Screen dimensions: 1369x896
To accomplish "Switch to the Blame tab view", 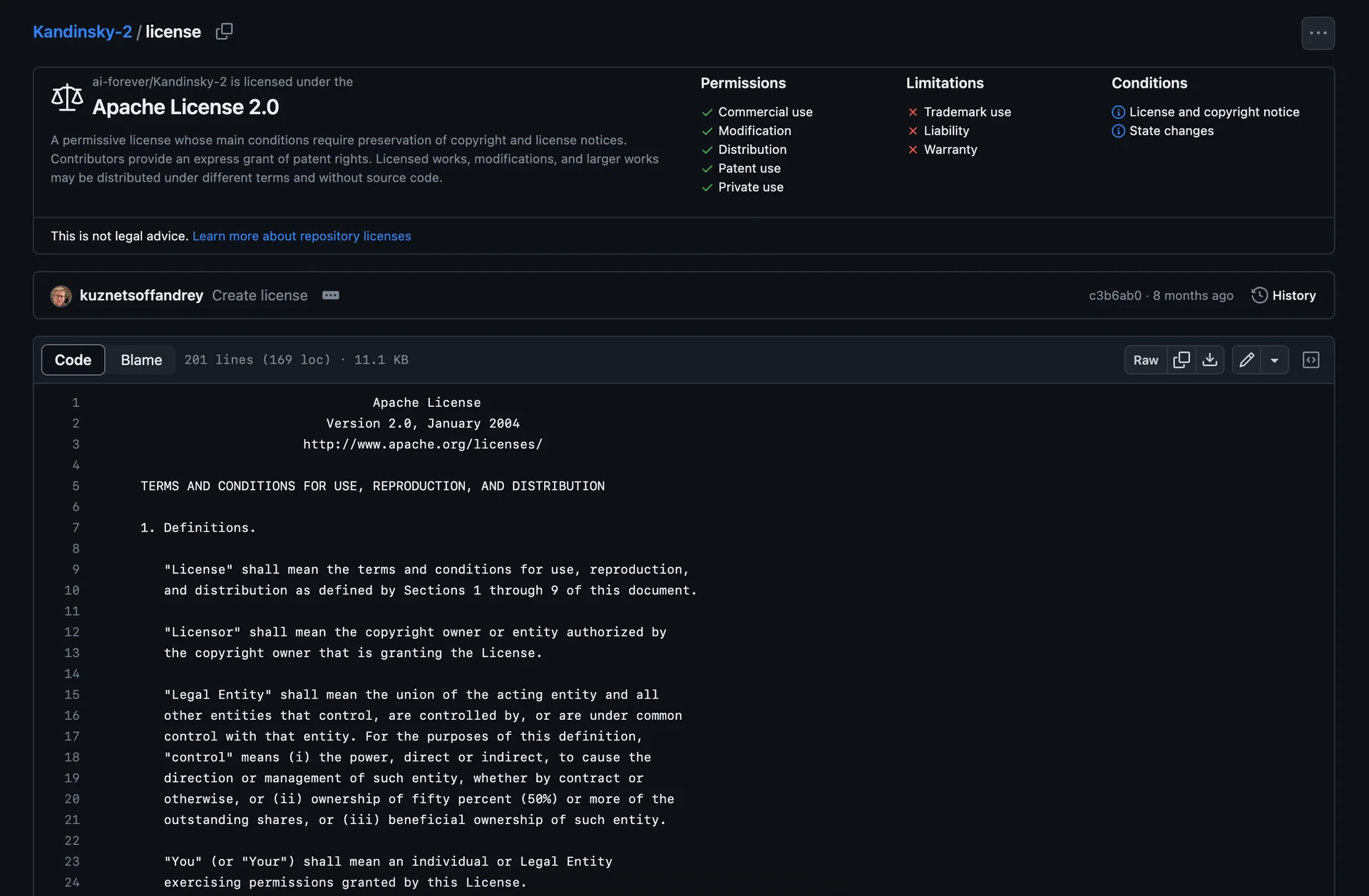I will click(x=141, y=359).
